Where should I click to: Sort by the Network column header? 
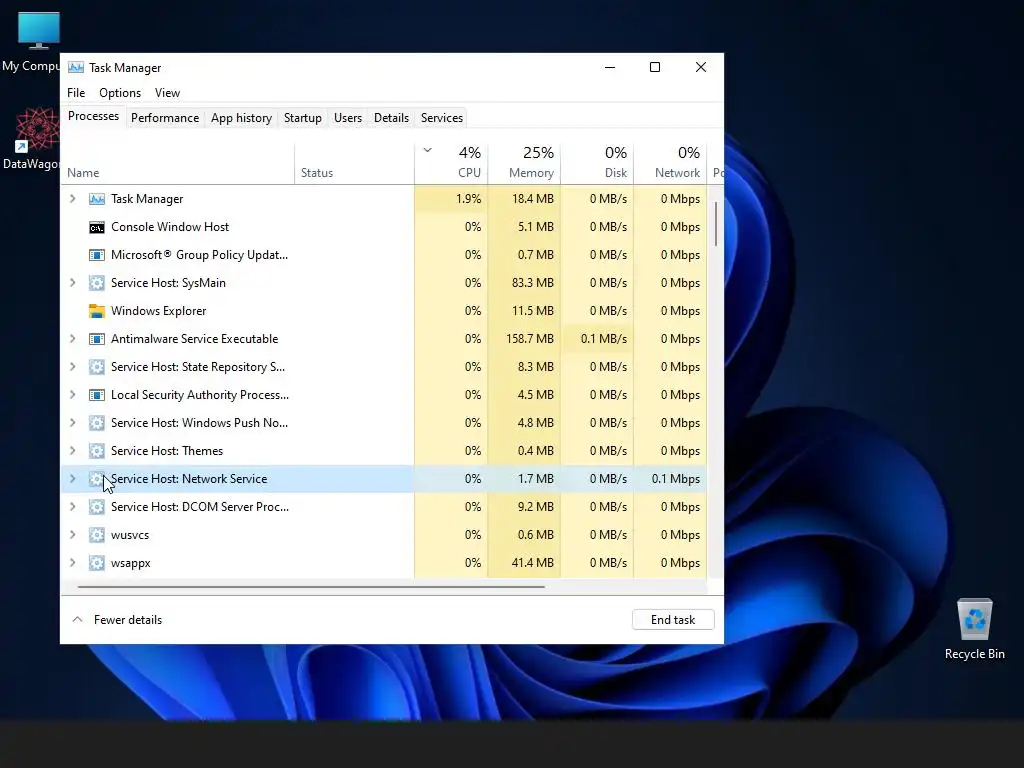(x=670, y=163)
